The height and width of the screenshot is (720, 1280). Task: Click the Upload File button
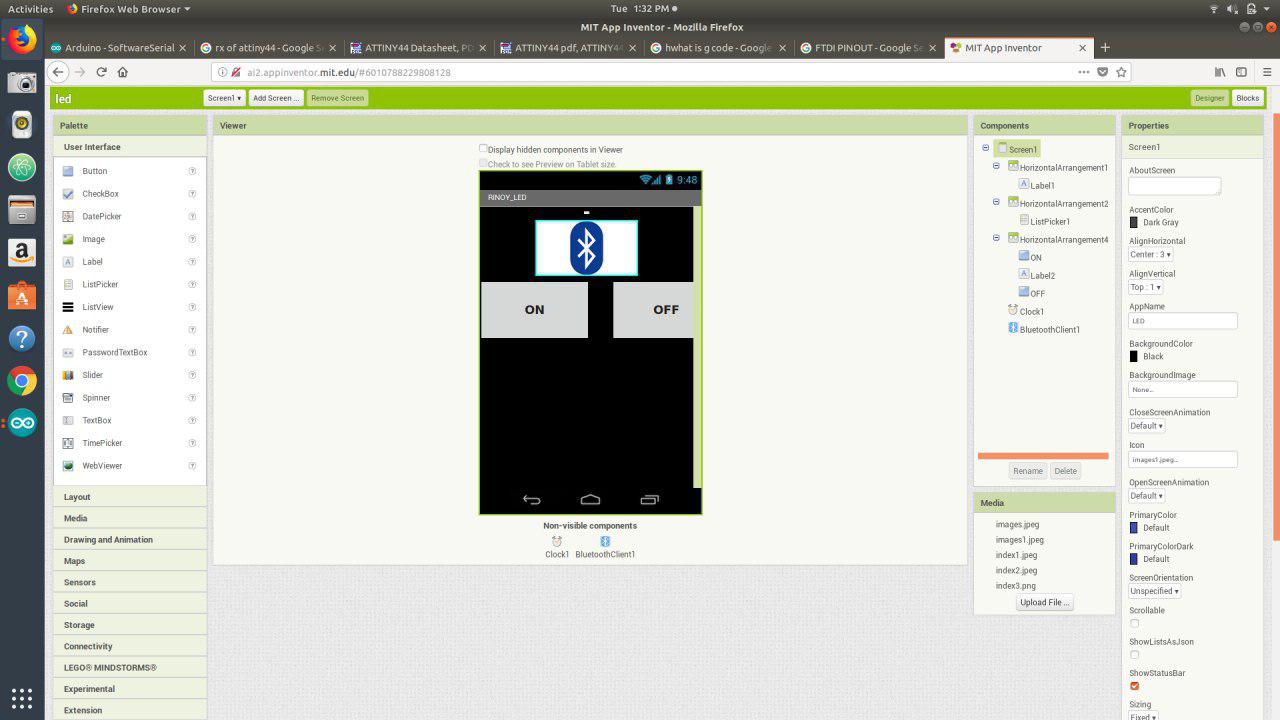click(1045, 602)
